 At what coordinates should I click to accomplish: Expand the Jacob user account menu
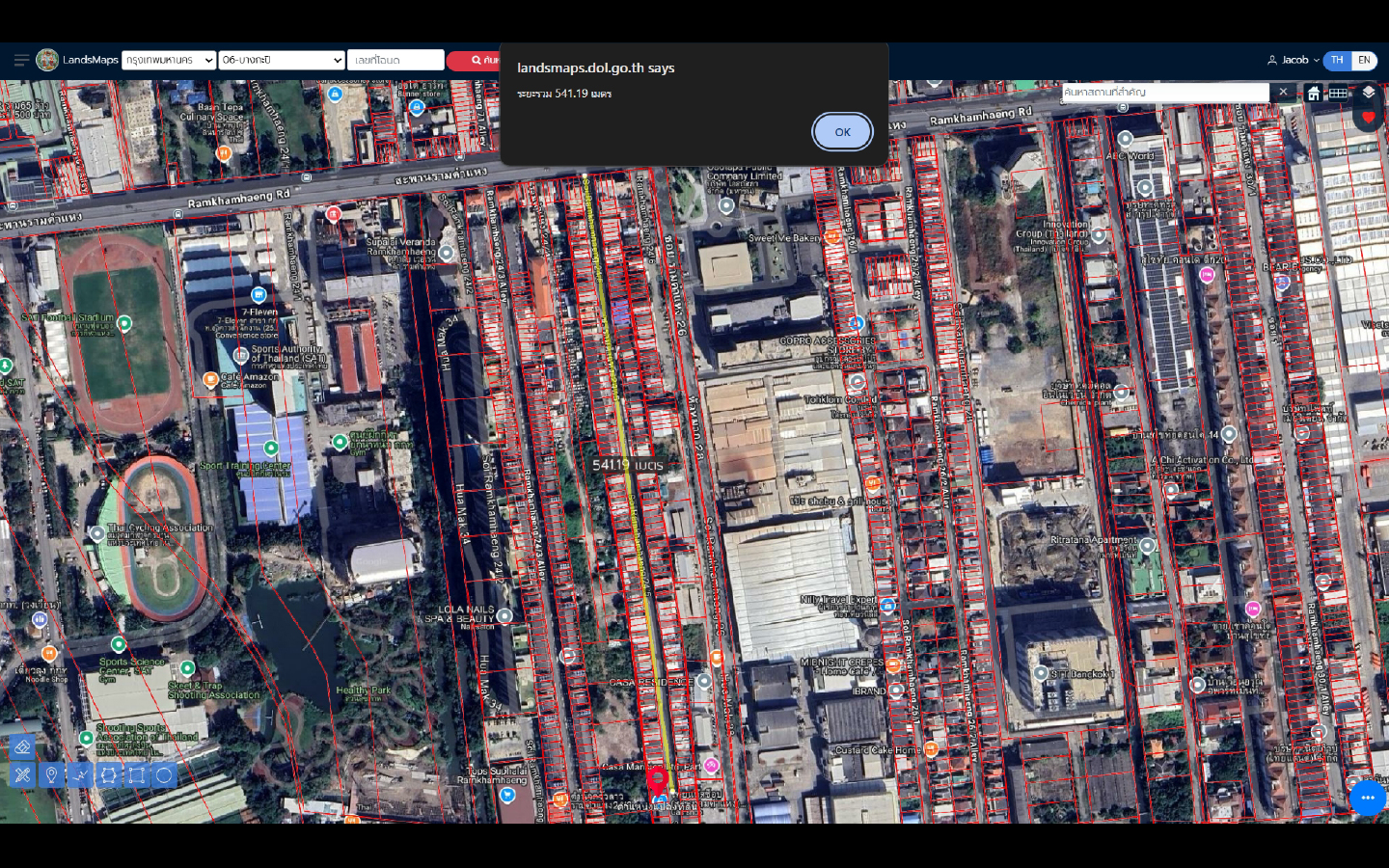coord(1294,60)
